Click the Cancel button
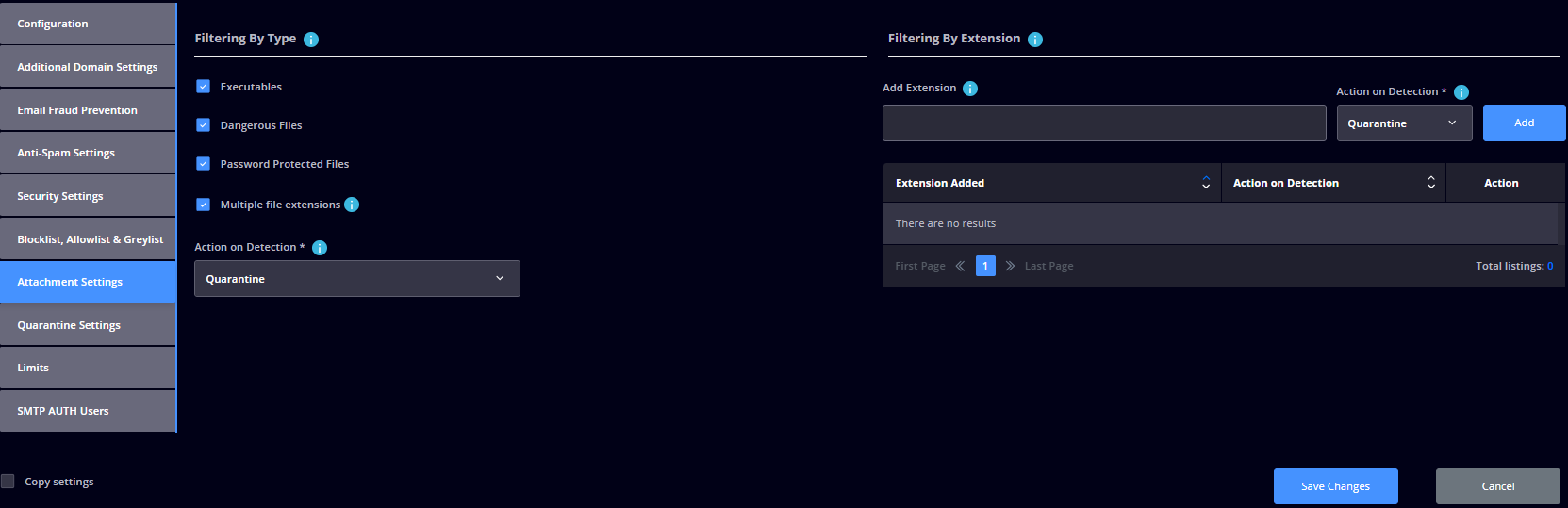The image size is (1568, 508). [x=1497, y=486]
